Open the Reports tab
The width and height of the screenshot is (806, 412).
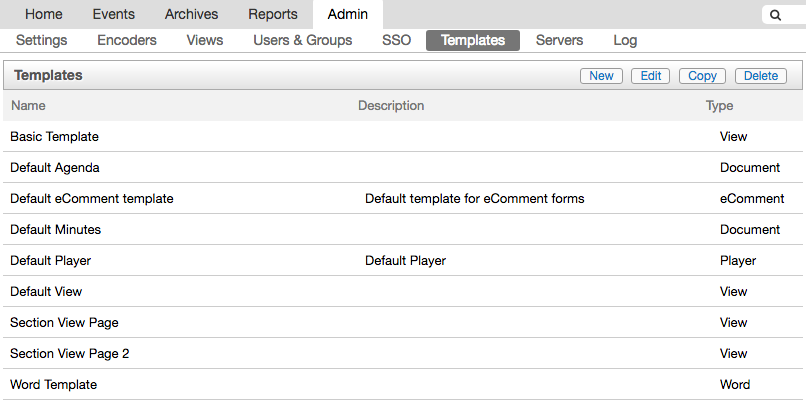click(272, 14)
